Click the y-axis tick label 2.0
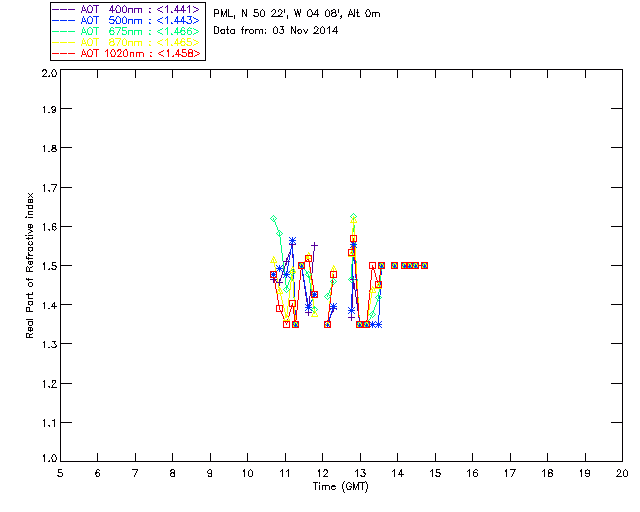This screenshot has width=640, height=512. point(49,73)
